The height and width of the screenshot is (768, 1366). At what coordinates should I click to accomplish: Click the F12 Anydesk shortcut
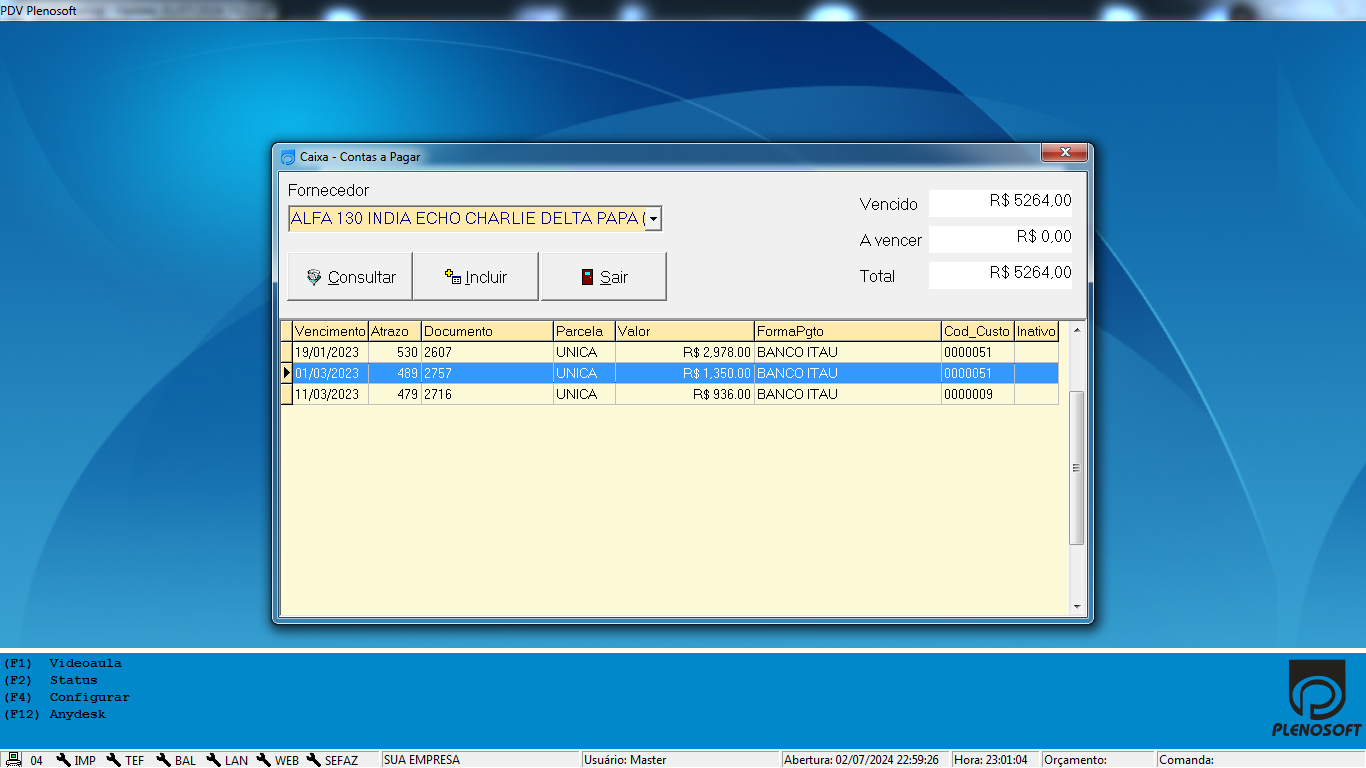tap(54, 714)
